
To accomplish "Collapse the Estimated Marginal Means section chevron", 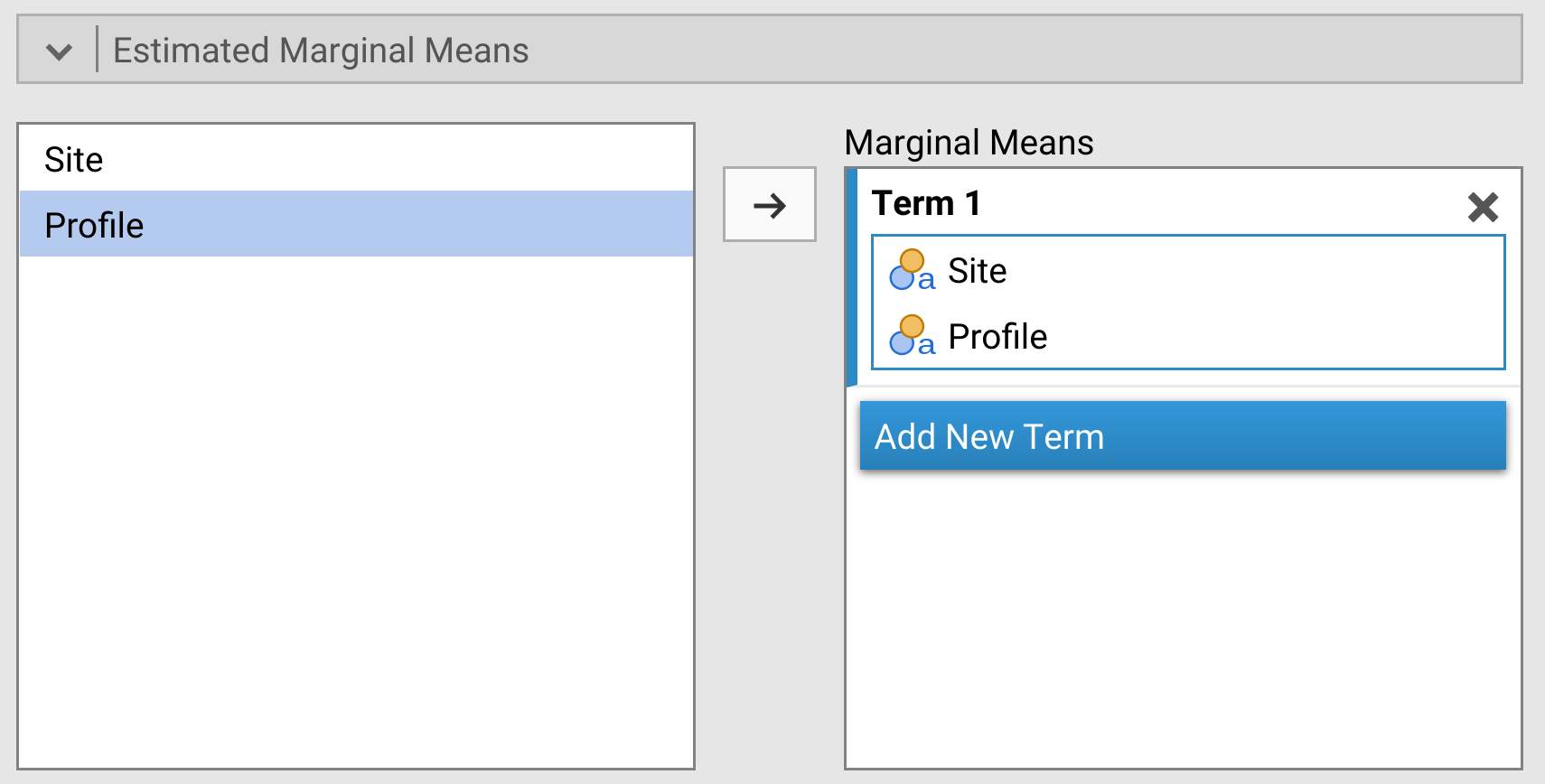I will click(x=59, y=51).
